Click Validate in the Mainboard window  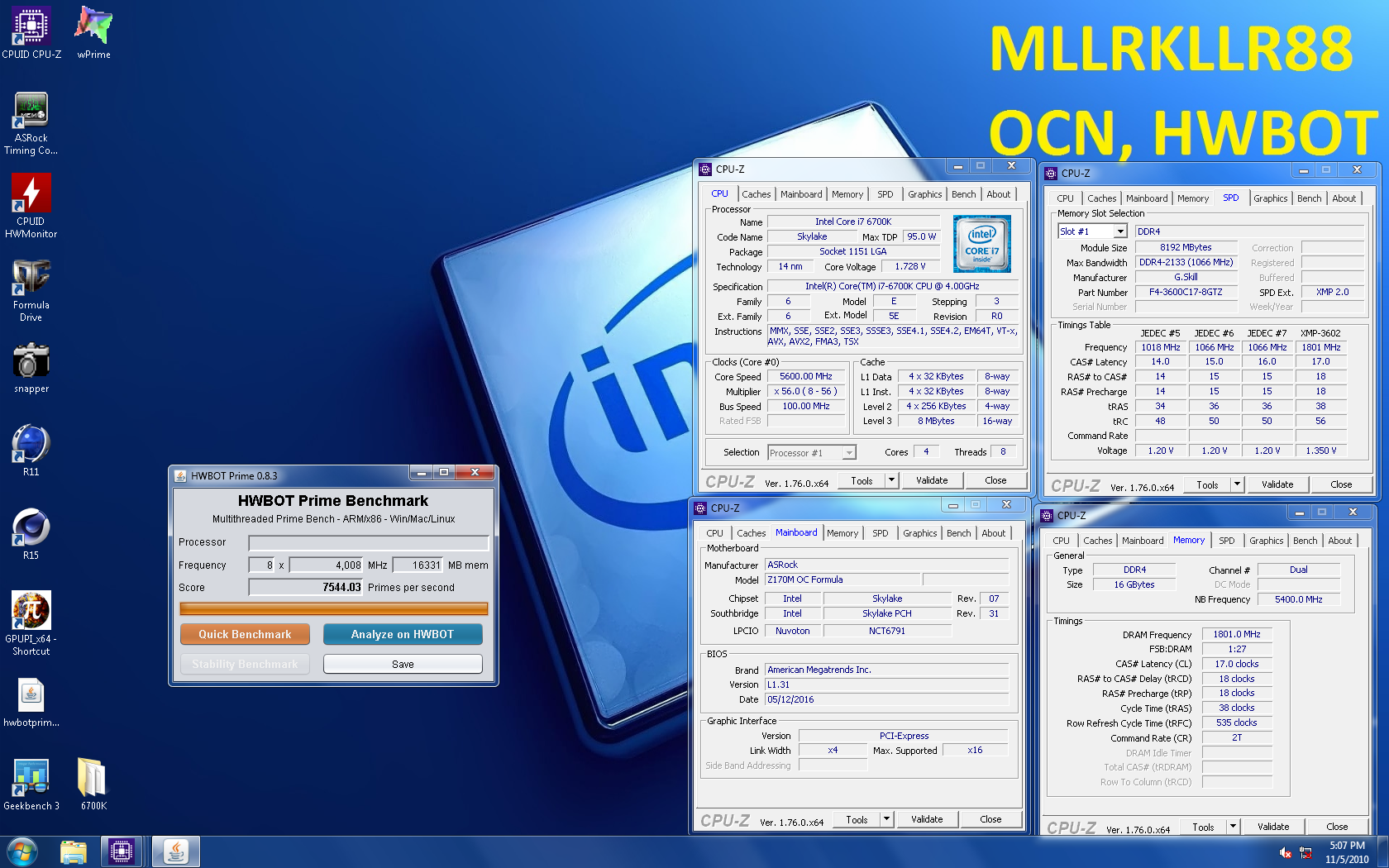pyautogui.click(x=927, y=819)
